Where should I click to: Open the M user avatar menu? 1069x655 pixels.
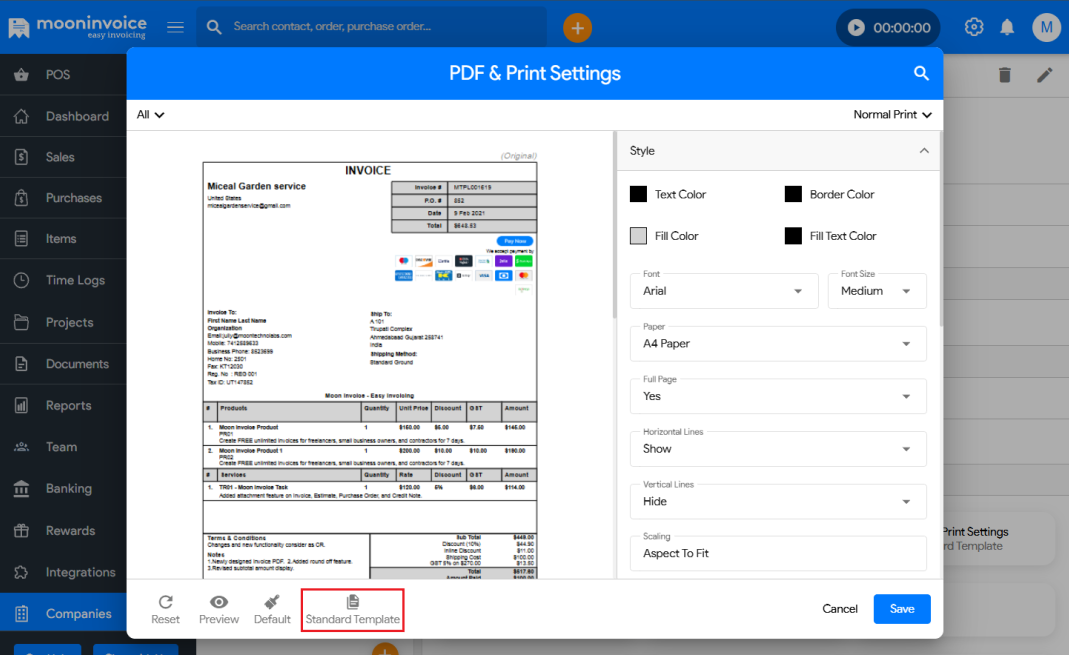coord(1046,27)
